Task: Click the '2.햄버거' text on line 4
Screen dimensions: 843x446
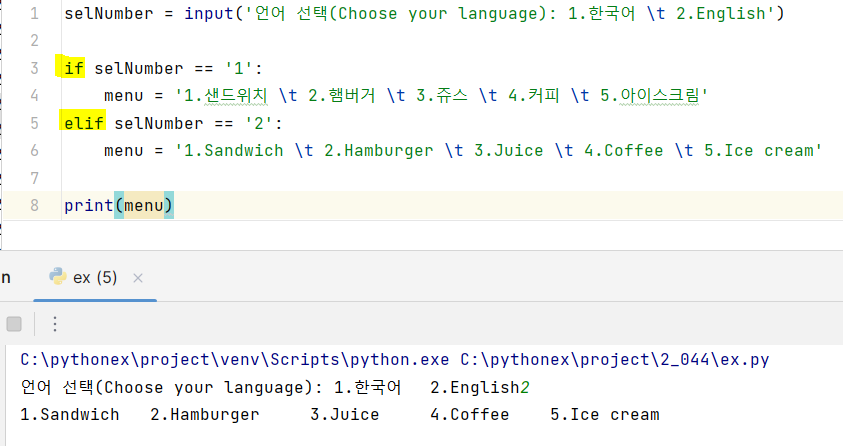Action: point(342,96)
